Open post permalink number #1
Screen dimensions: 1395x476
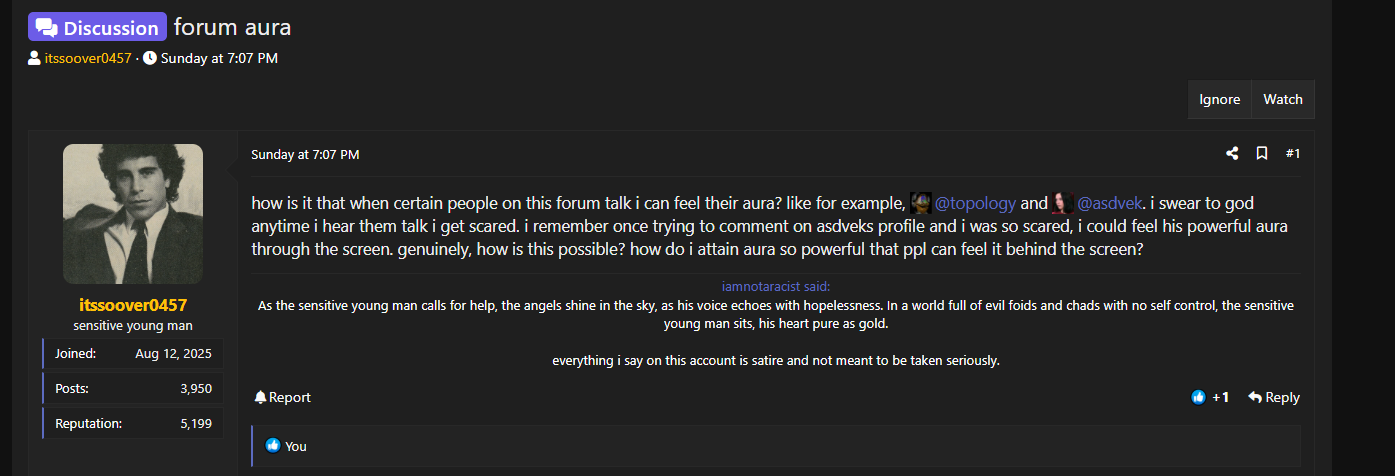1293,154
